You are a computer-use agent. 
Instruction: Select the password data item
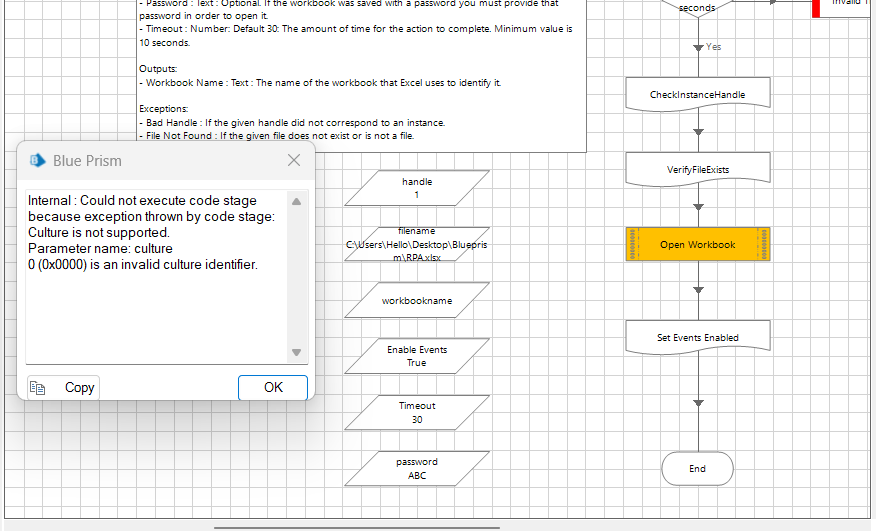click(417, 468)
